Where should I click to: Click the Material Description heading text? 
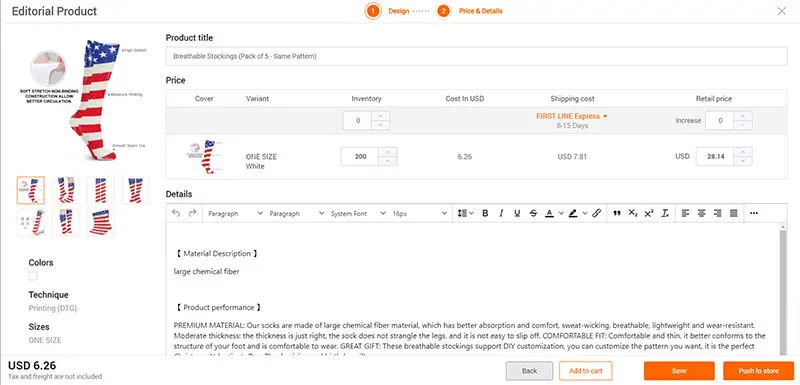click(x=217, y=253)
